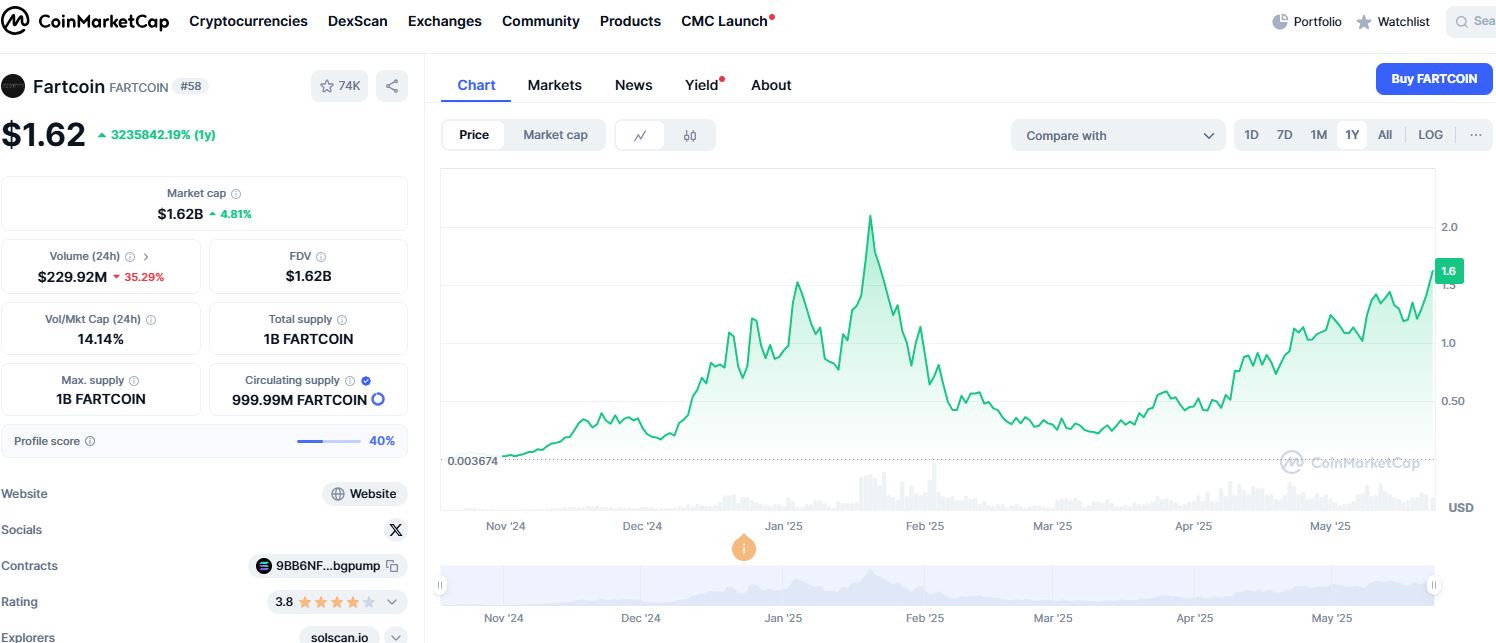Open the CMC Launch nav item

(x=727, y=21)
